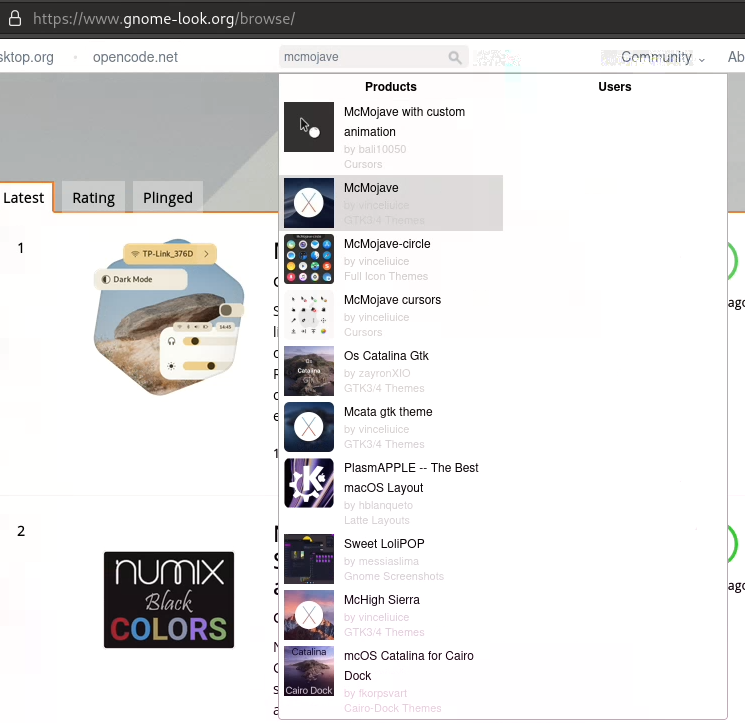The height and width of the screenshot is (723, 745).
Task: Click author hblanqueto under PlasmAPPLE
Action: (x=385, y=505)
